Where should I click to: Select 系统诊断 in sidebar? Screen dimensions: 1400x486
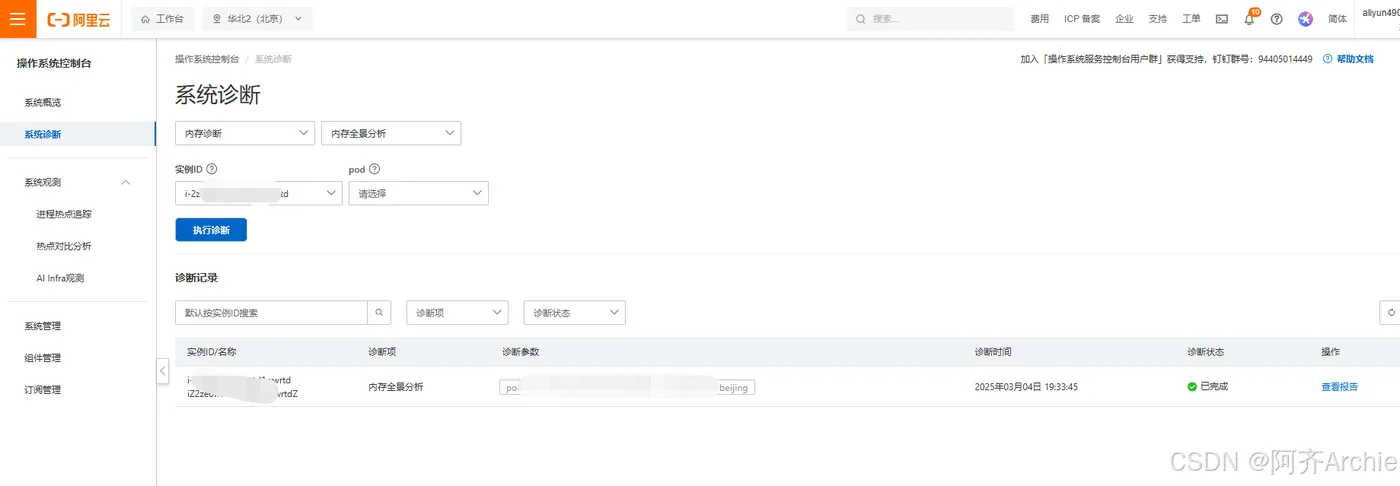coord(43,134)
